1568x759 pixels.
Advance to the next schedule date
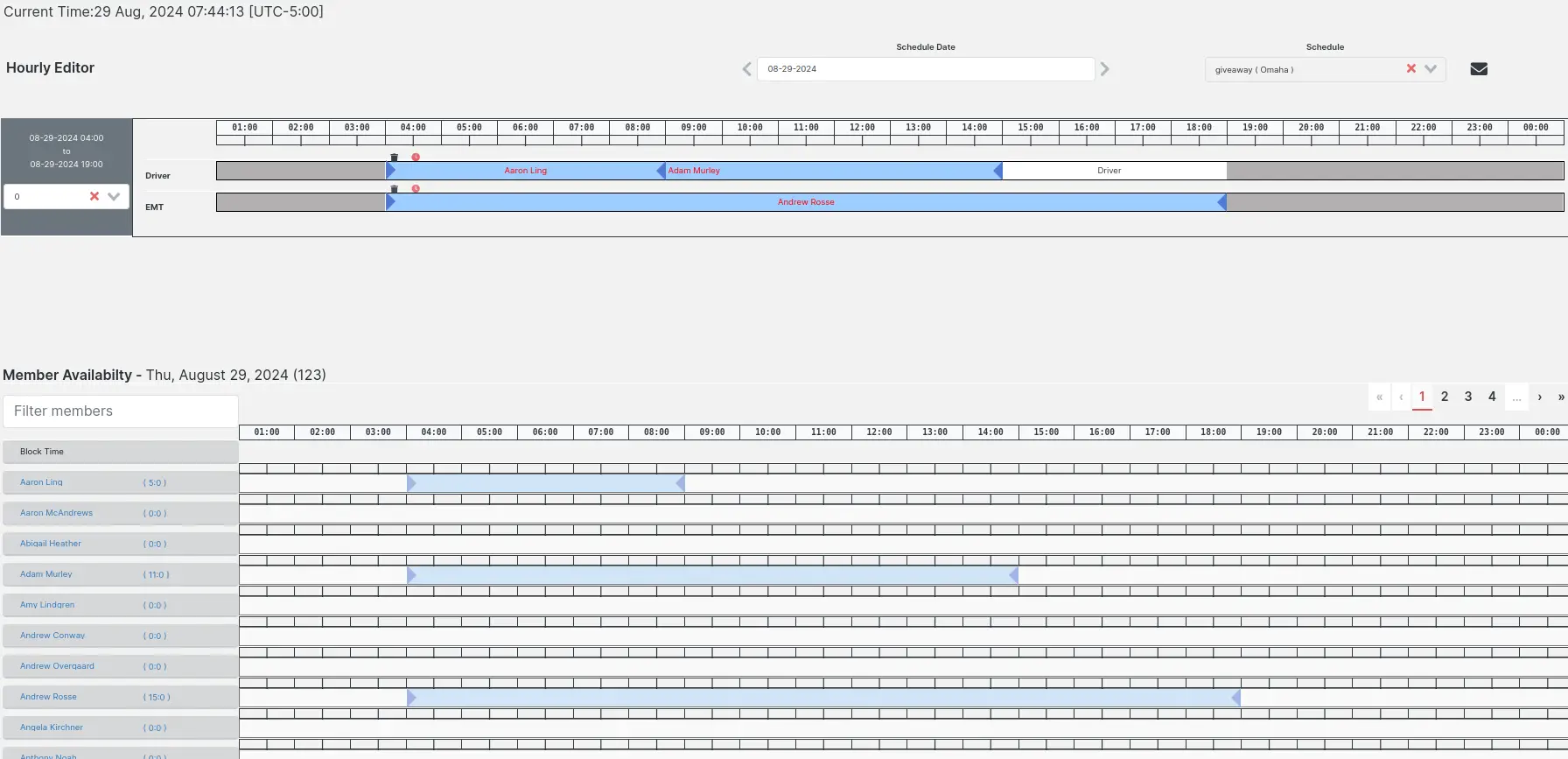click(x=1105, y=69)
